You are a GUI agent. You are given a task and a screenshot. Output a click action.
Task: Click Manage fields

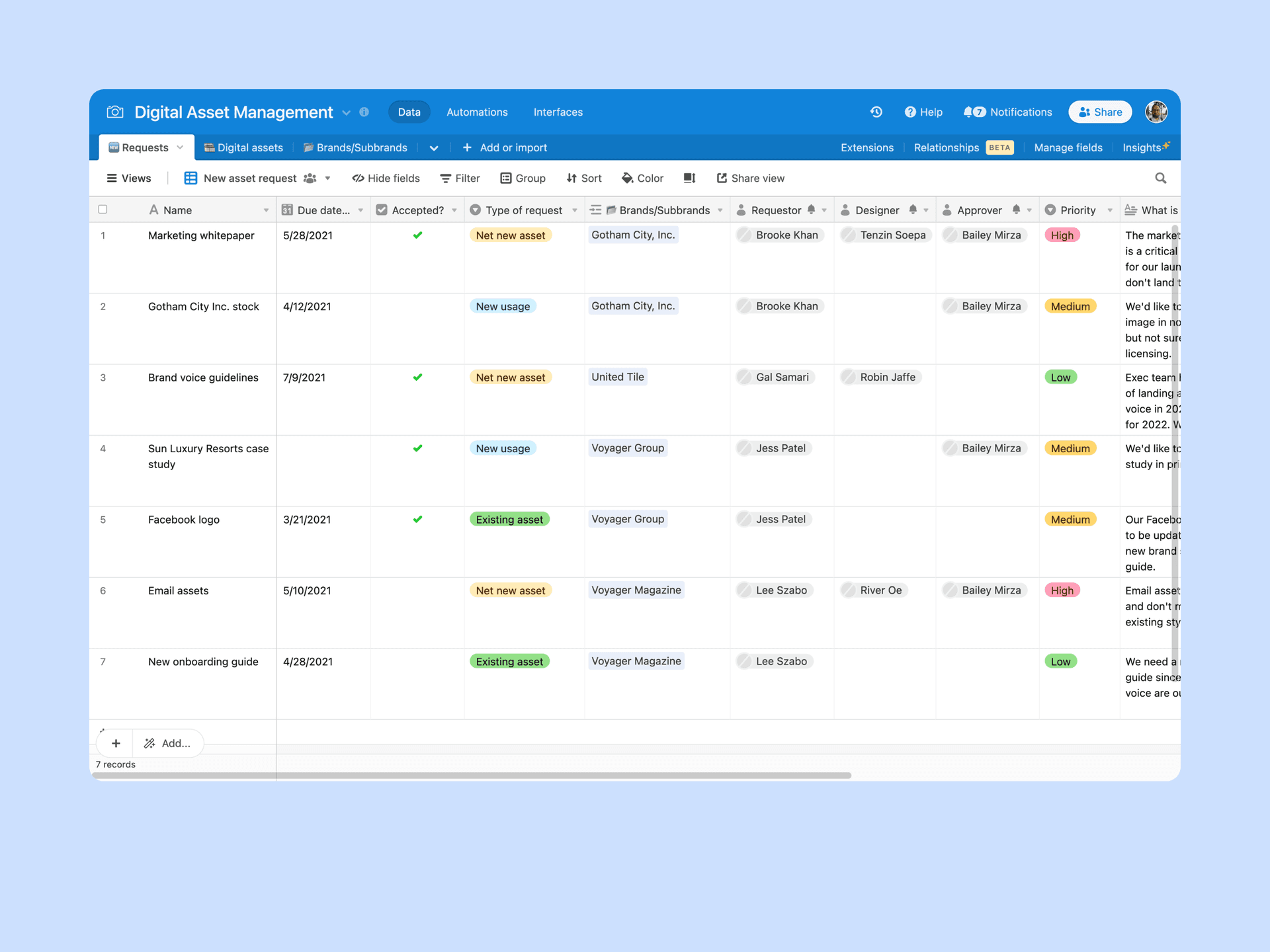coord(1068,147)
